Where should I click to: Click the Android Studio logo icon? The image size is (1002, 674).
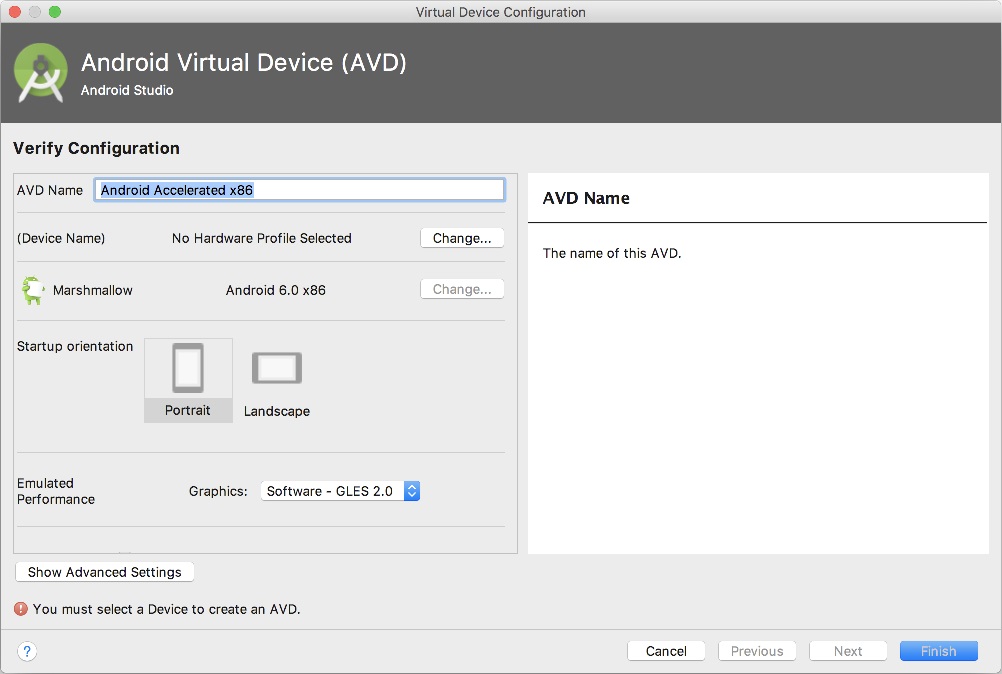[41, 72]
